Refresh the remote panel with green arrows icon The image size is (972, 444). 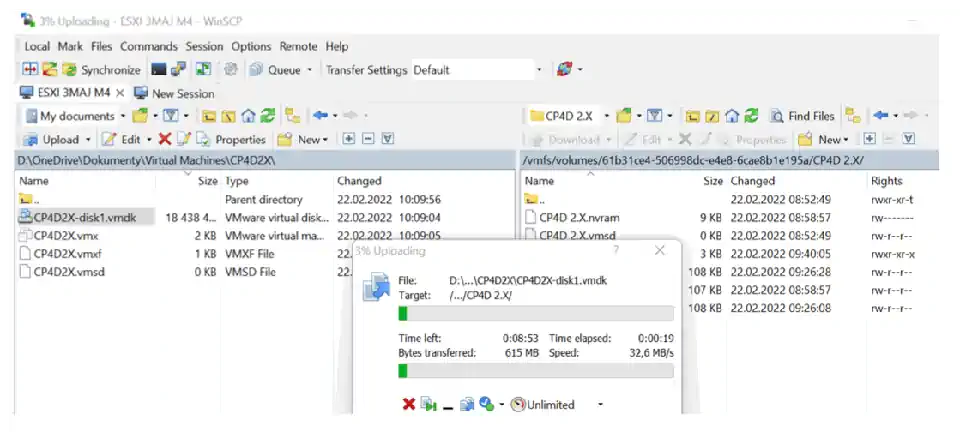[x=751, y=116]
